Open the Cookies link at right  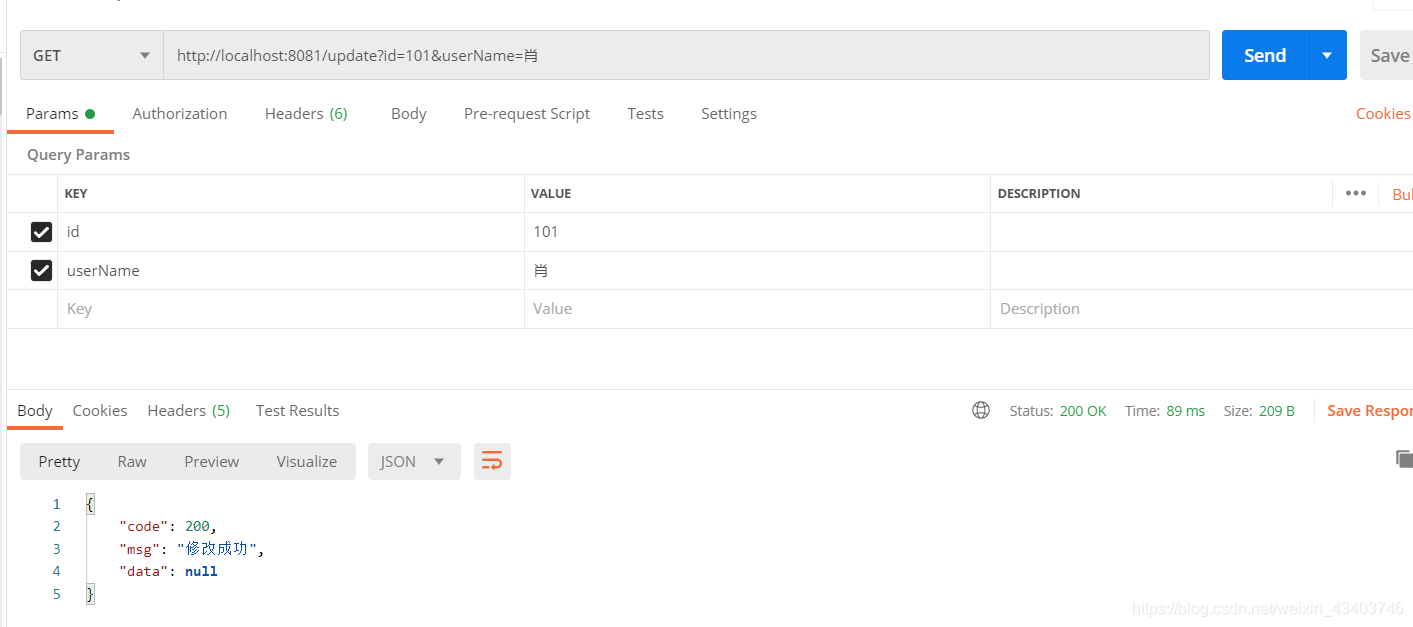pos(1383,113)
